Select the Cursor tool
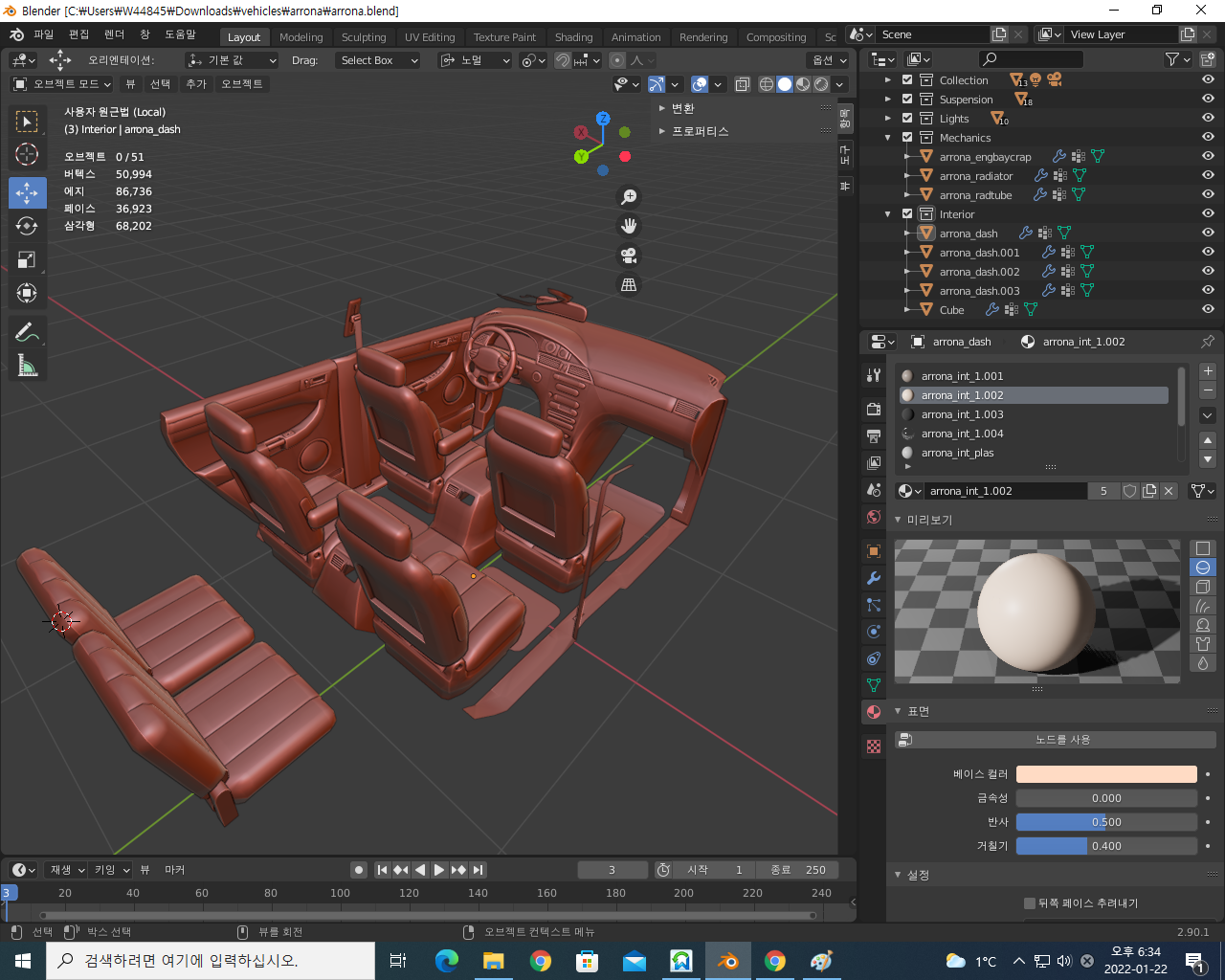1225x980 pixels. point(27,154)
